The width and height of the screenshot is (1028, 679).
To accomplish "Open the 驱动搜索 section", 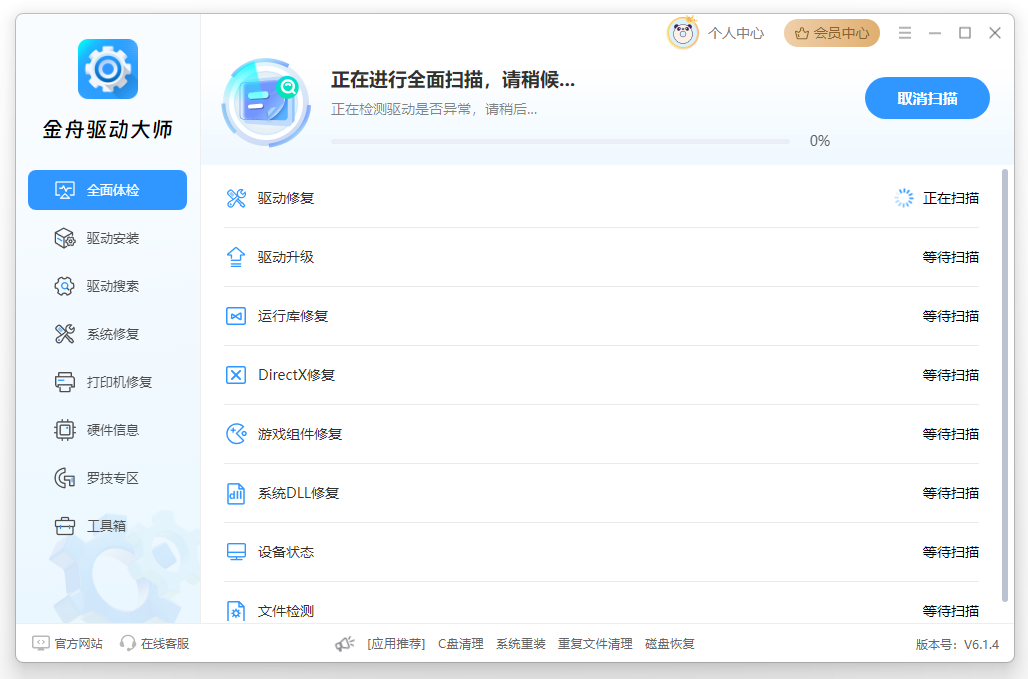I will tap(108, 286).
